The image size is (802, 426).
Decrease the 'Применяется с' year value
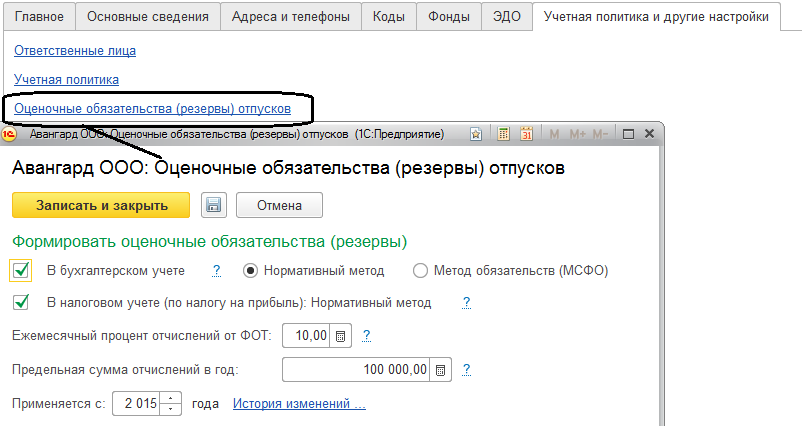click(x=170, y=409)
